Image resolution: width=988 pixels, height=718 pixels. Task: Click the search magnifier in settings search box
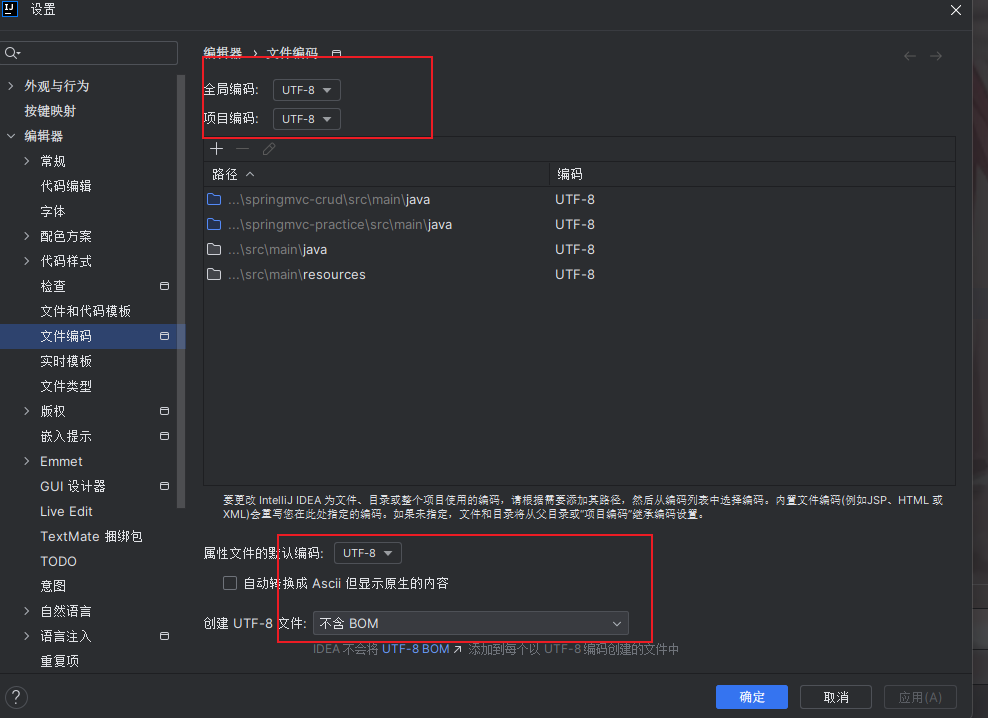click(11, 51)
